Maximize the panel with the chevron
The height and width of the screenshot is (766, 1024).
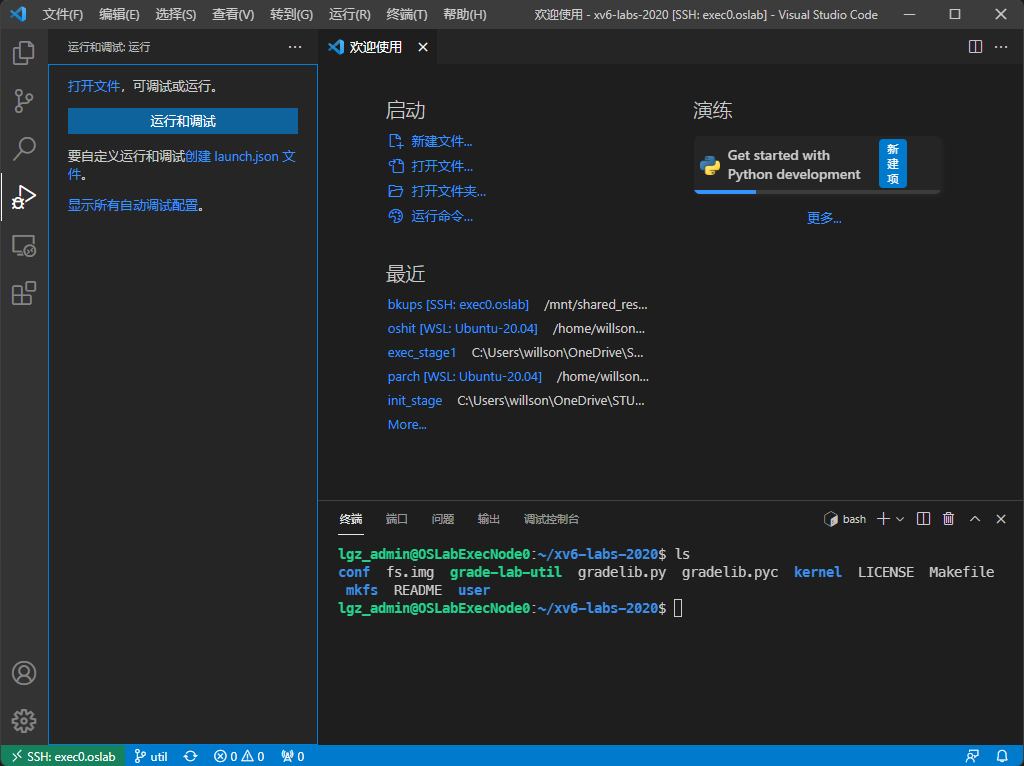coord(974,518)
